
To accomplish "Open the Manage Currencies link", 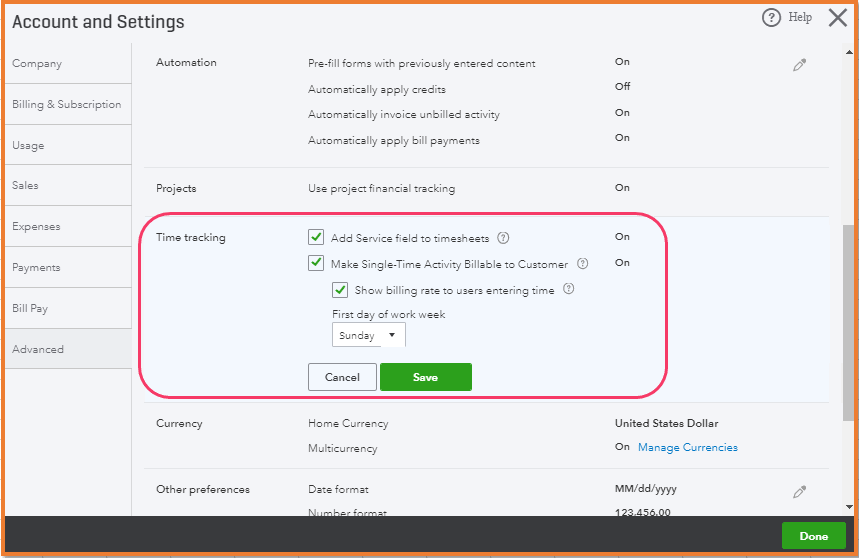I will pos(688,448).
